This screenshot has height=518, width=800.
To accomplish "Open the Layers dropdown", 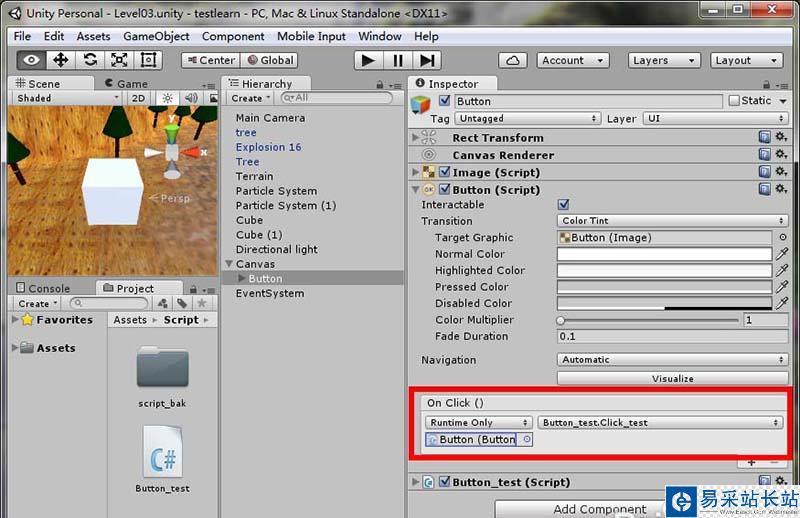I will click(x=664, y=60).
